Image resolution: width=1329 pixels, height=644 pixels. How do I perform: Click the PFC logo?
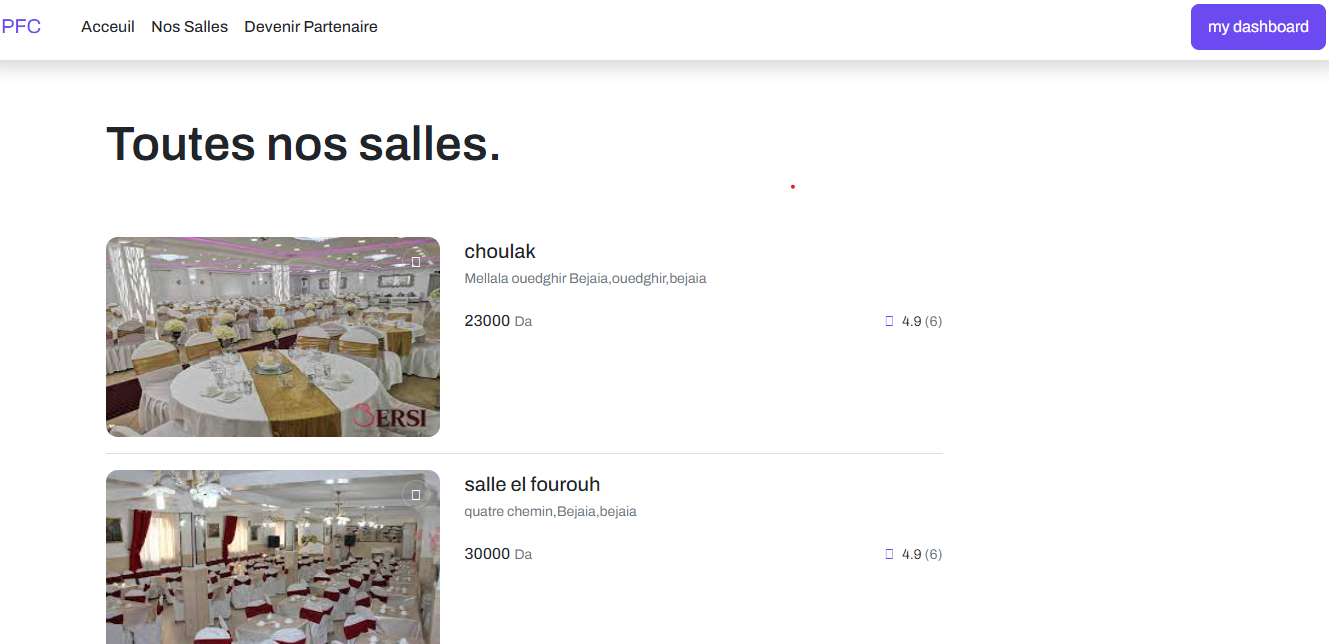(x=21, y=27)
